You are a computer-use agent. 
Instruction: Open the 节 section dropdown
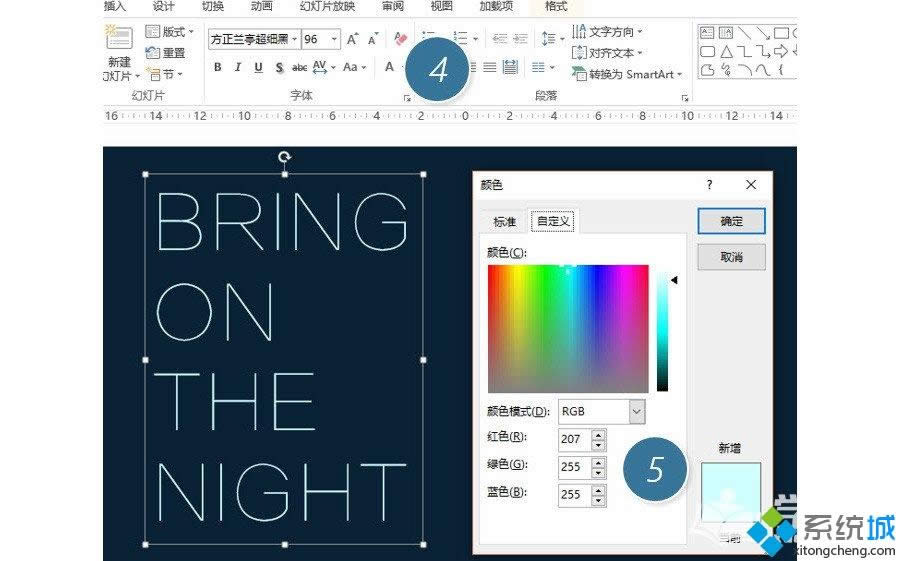165,74
